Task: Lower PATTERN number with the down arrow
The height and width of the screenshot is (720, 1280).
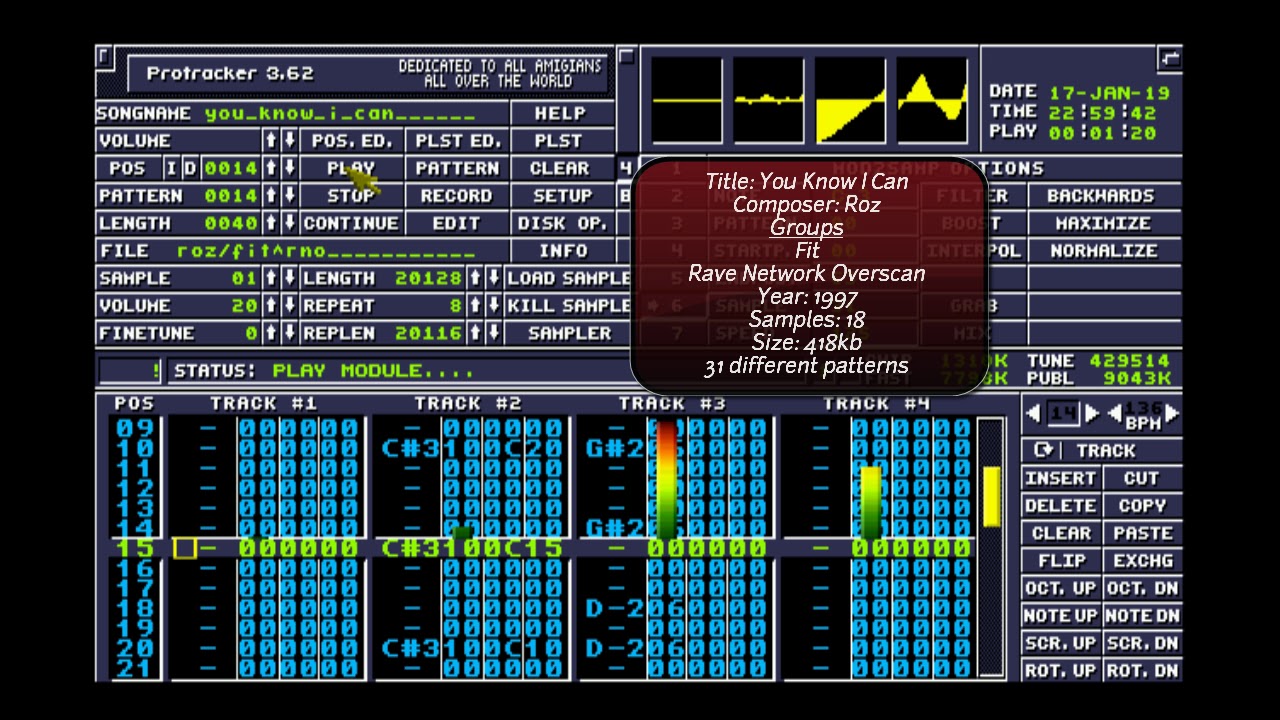Action: pyautogui.click(x=289, y=196)
